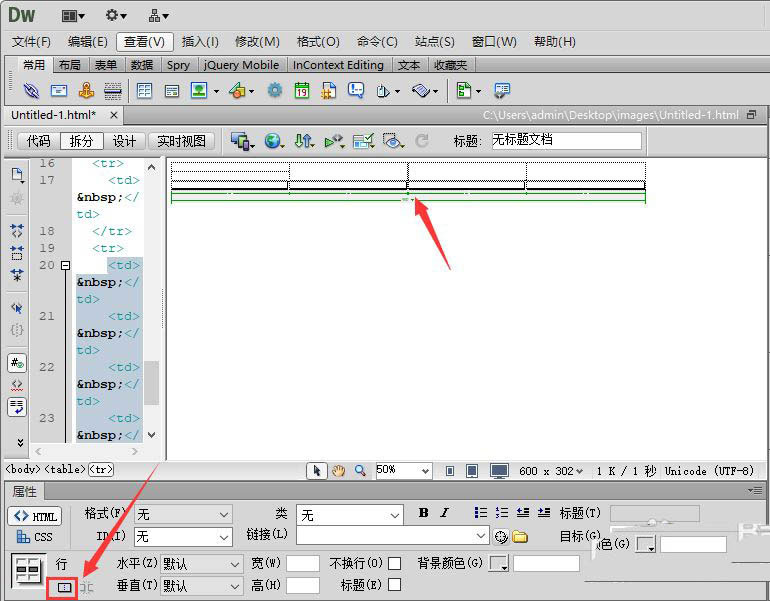Open multiscreen preview icon
770x601 pixels.
pos(241,141)
